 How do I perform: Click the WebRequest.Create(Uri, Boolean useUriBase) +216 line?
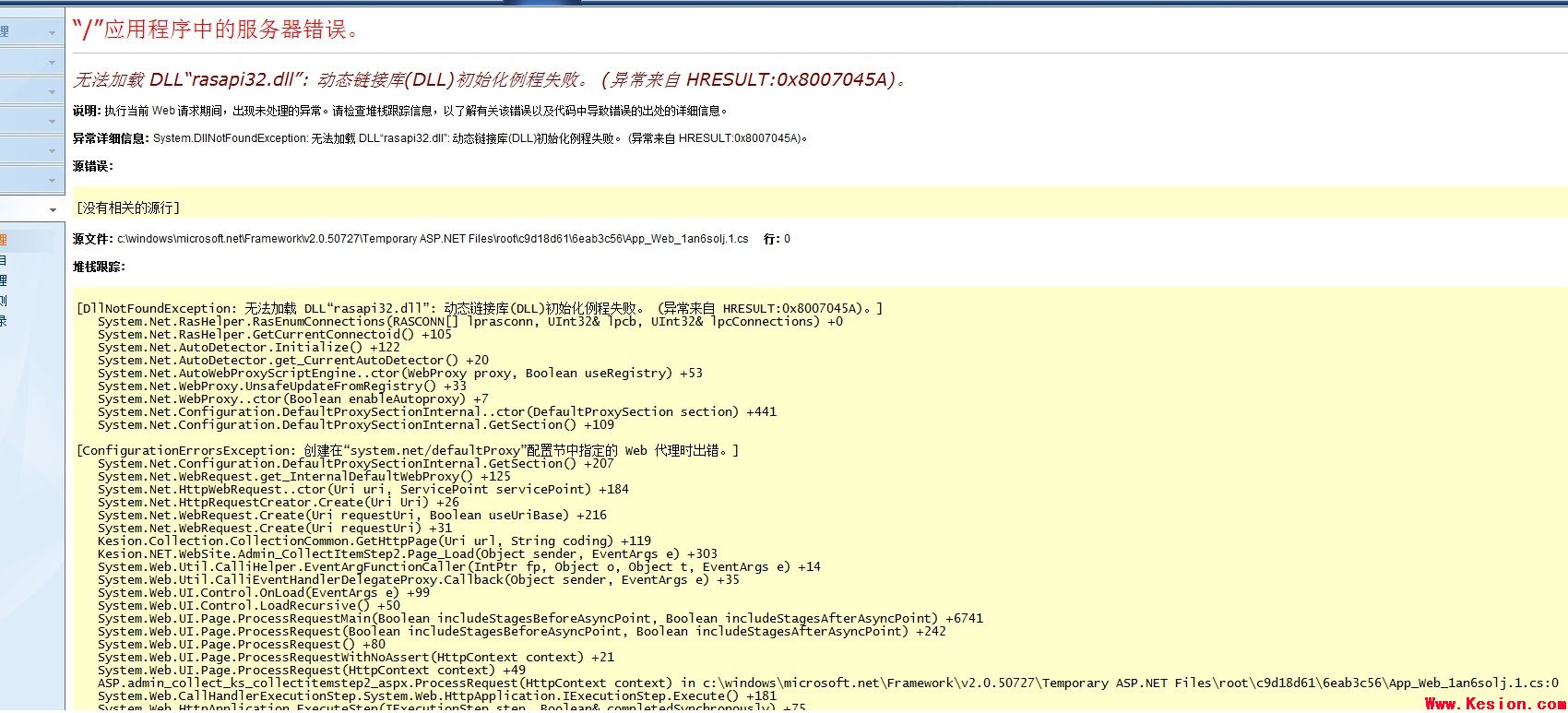[352, 516]
